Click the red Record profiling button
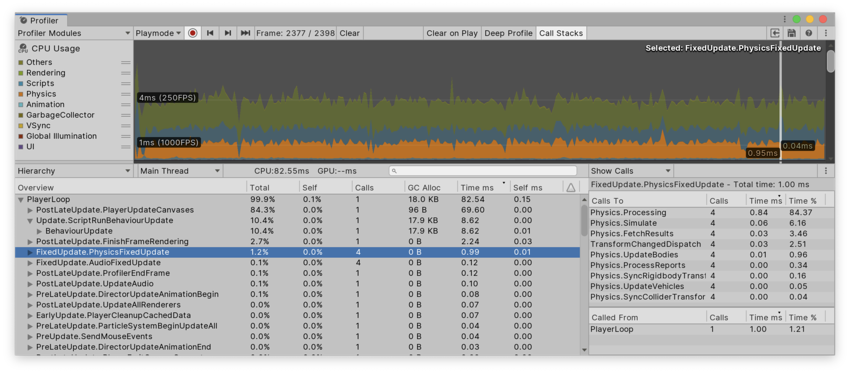Viewport: 850px width, 373px height. 192,33
